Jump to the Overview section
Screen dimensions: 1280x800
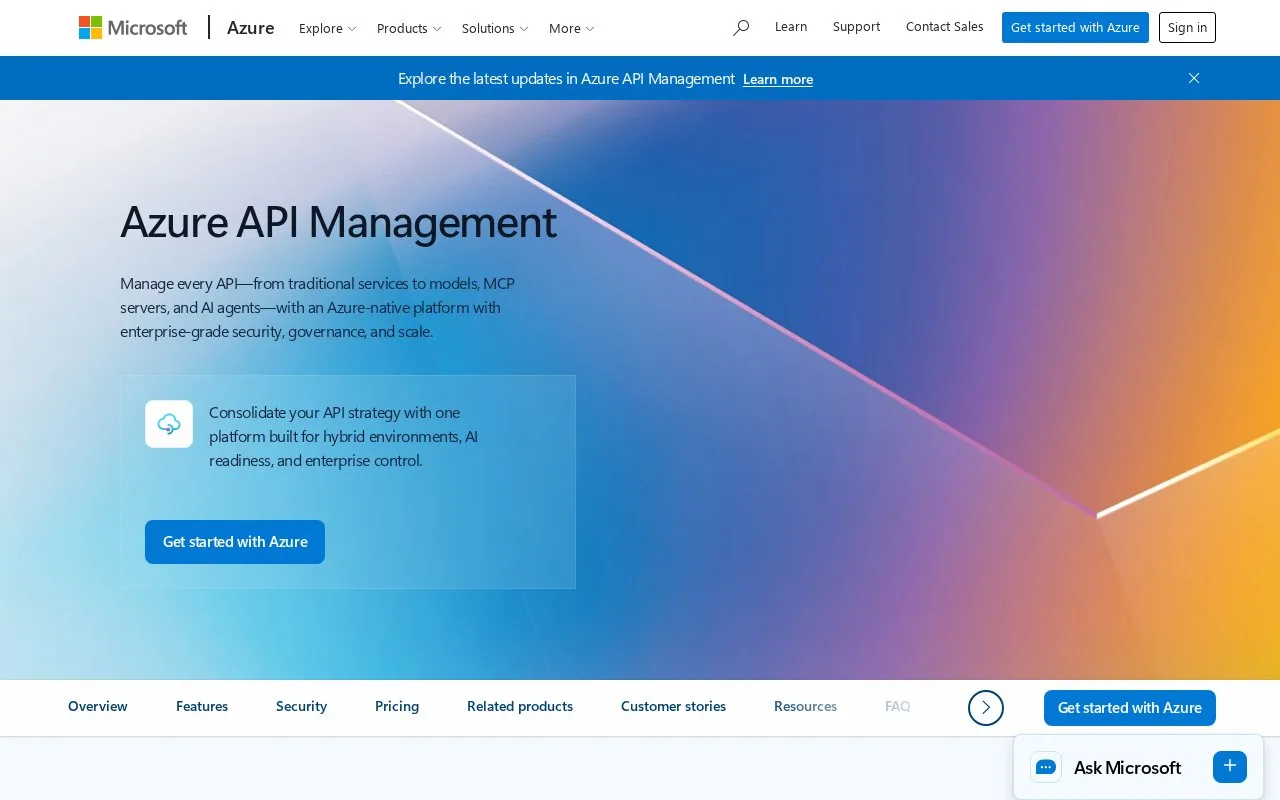tap(98, 706)
